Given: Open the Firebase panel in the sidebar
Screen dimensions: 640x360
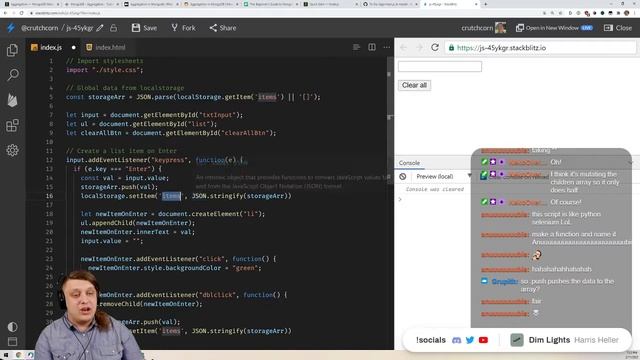Looking at the screenshot, I should tap(12, 100).
